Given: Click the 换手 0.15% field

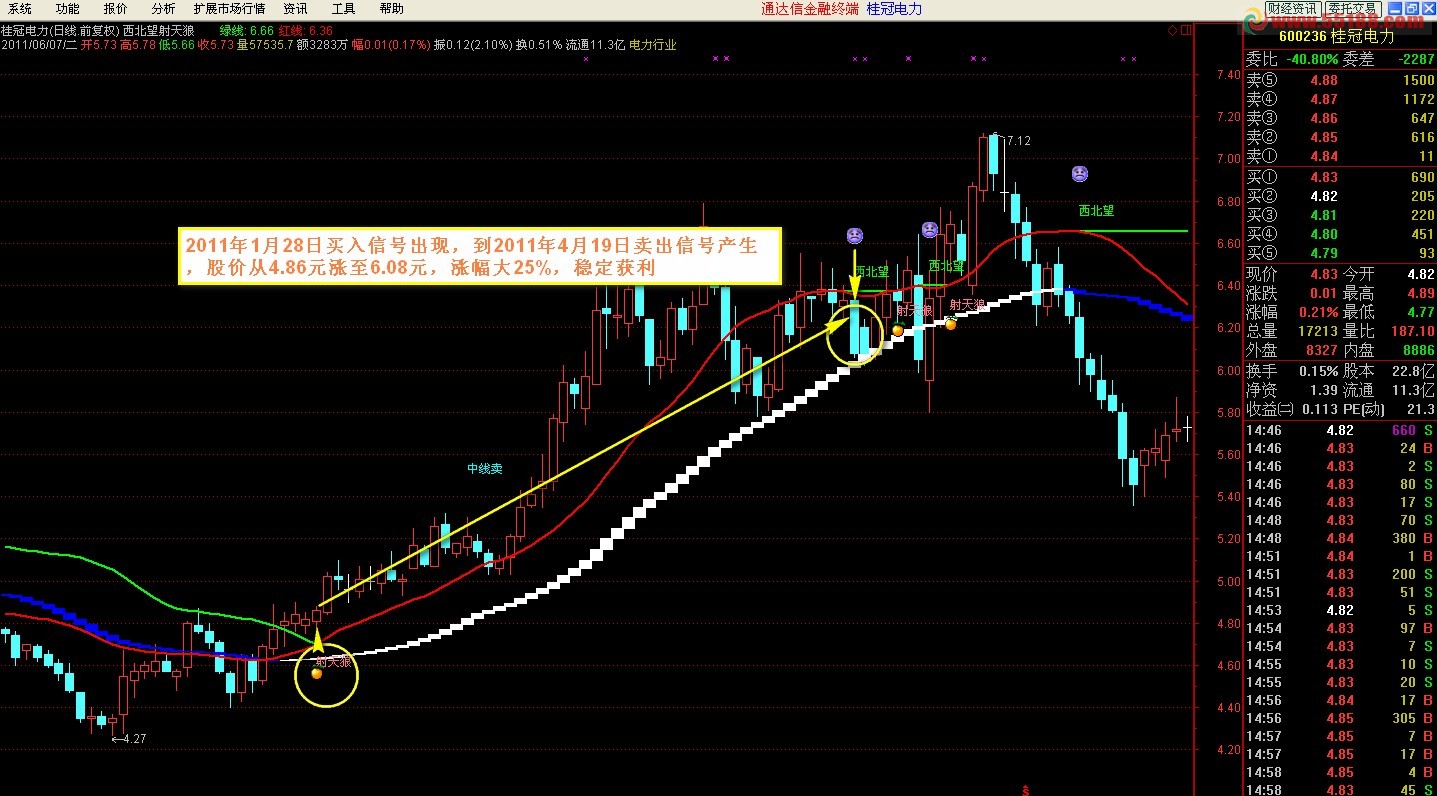Looking at the screenshot, I should [x=1291, y=370].
